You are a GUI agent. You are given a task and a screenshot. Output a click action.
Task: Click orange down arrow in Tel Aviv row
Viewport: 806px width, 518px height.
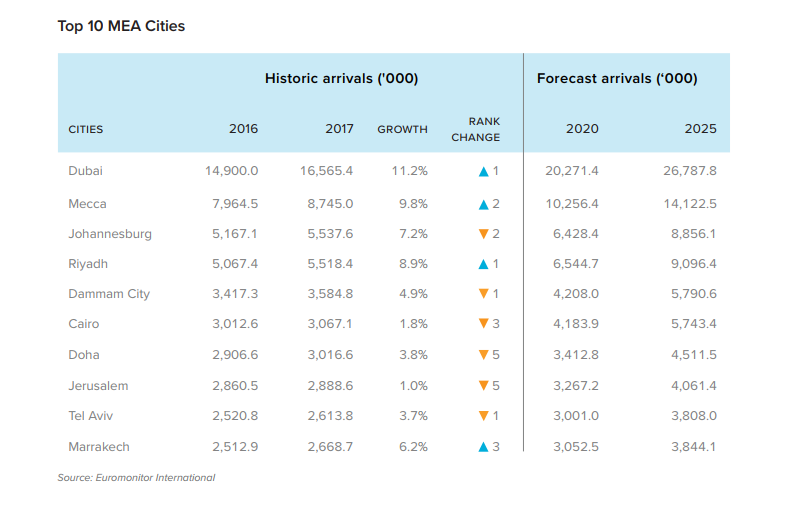tap(483, 416)
